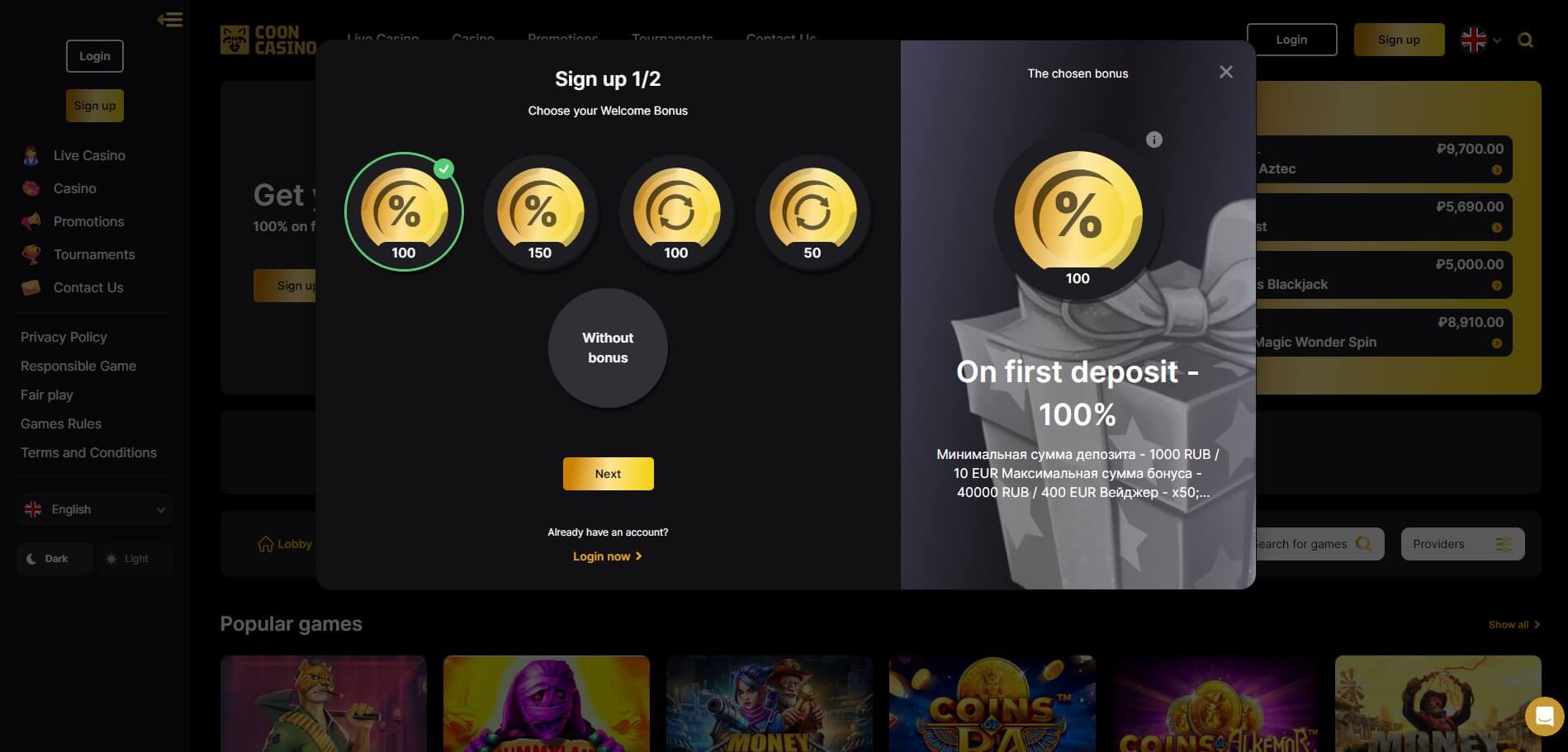Switch the theme to Light
Viewport: 1568px width, 752px height.
click(128, 559)
